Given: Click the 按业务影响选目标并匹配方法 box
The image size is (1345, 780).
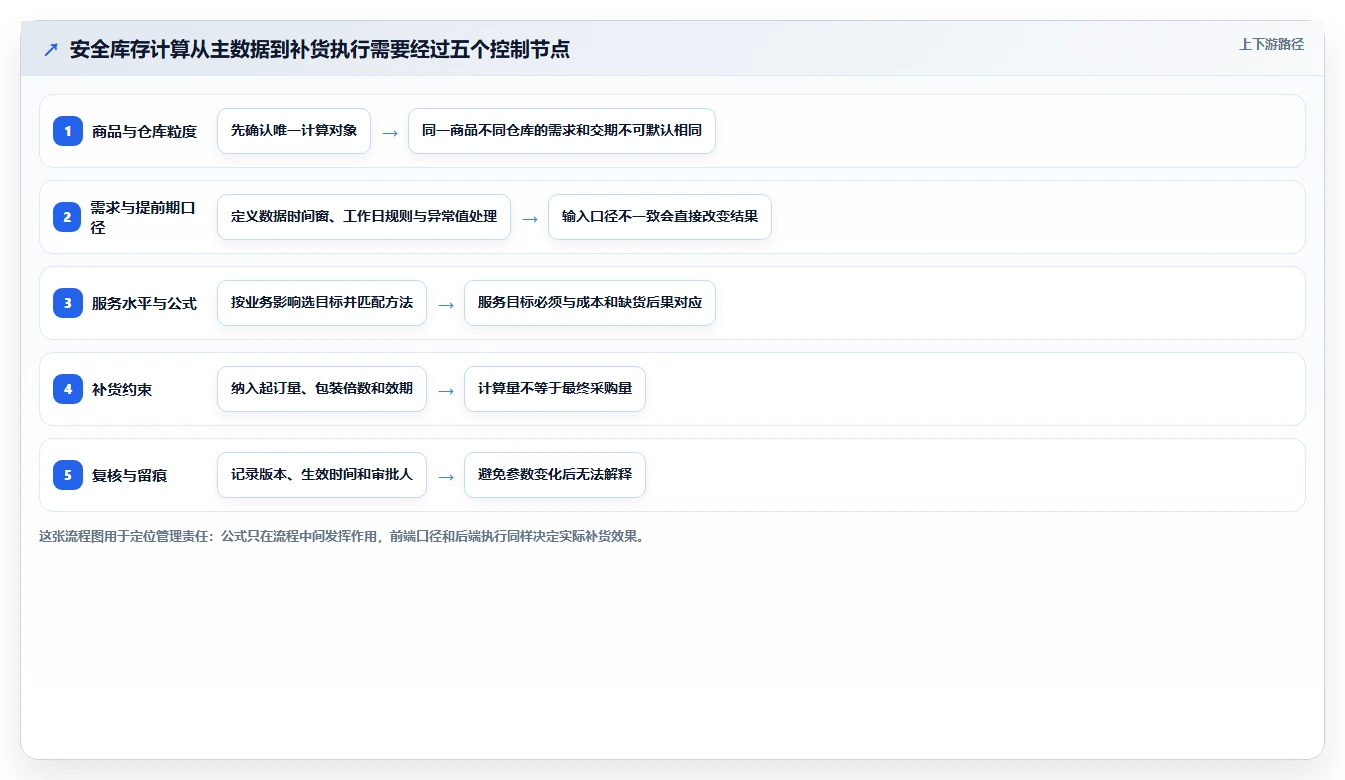Looking at the screenshot, I should click(322, 303).
